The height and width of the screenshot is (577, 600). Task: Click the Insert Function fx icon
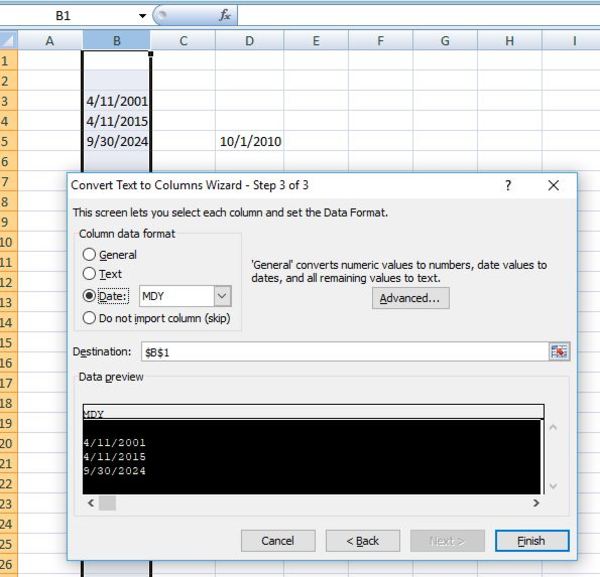coord(225,15)
